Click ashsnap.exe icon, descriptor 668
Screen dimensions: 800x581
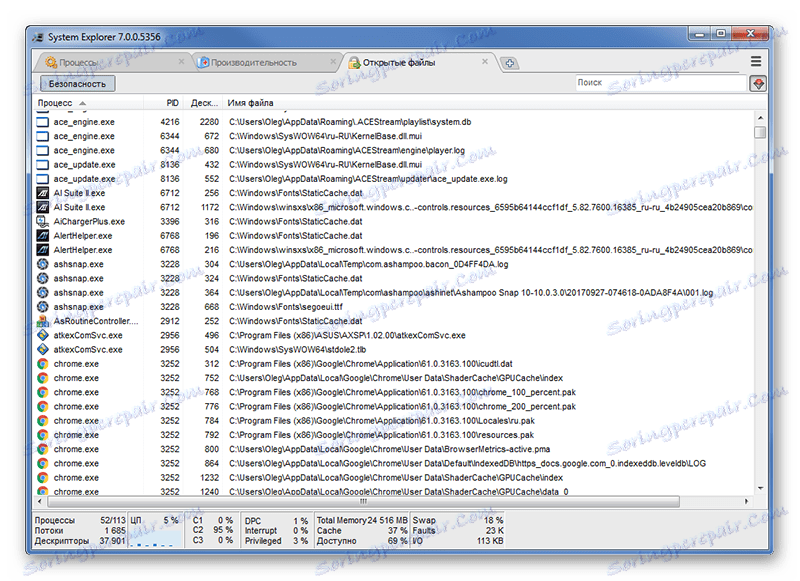coord(43,307)
